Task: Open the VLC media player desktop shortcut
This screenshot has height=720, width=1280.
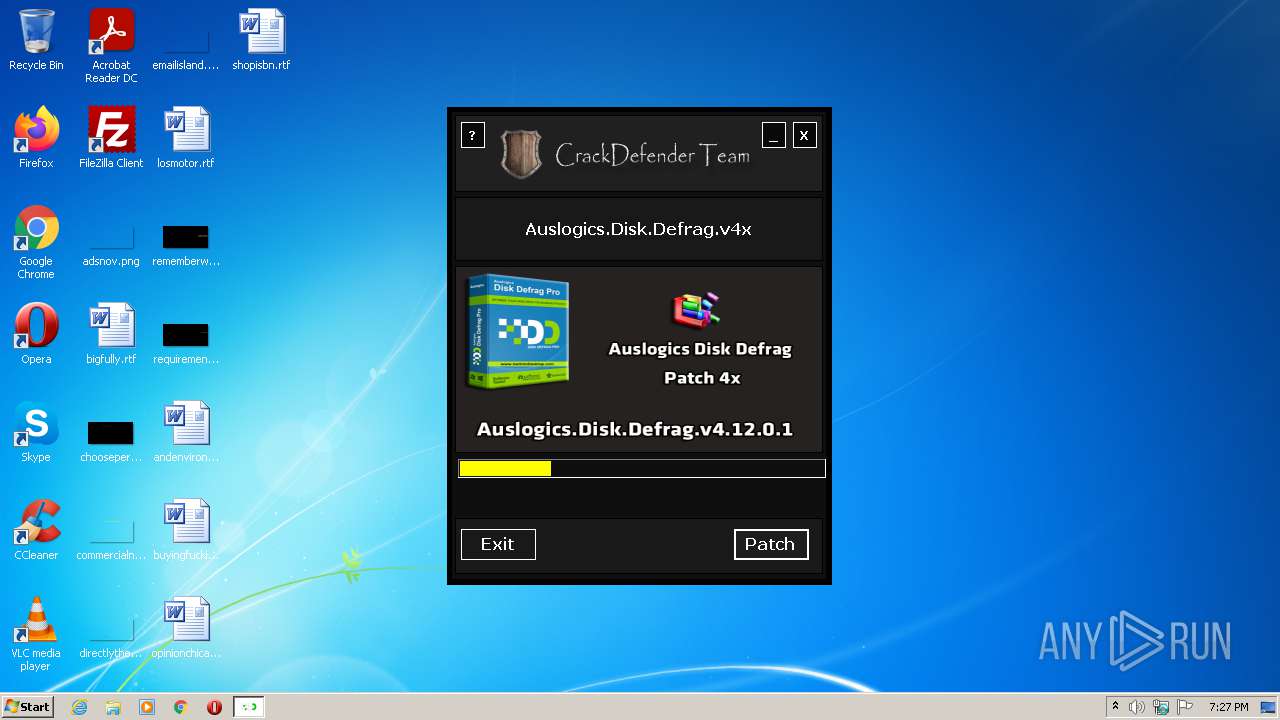Action: tap(36, 634)
